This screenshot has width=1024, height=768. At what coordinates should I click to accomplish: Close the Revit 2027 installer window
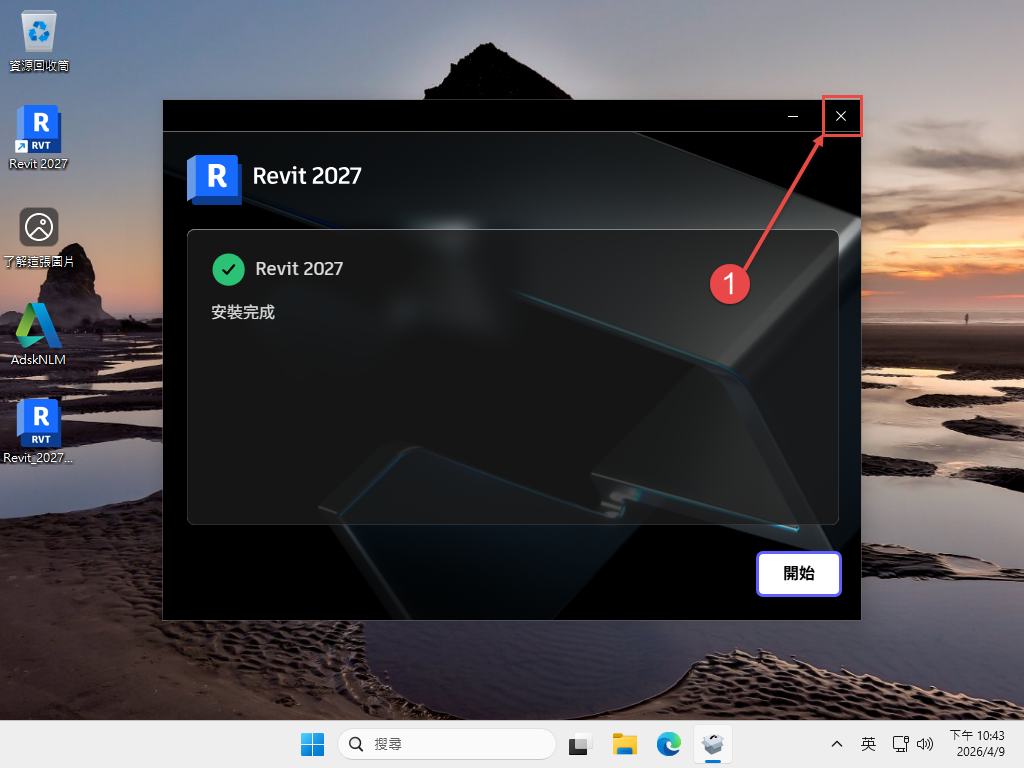tap(841, 116)
